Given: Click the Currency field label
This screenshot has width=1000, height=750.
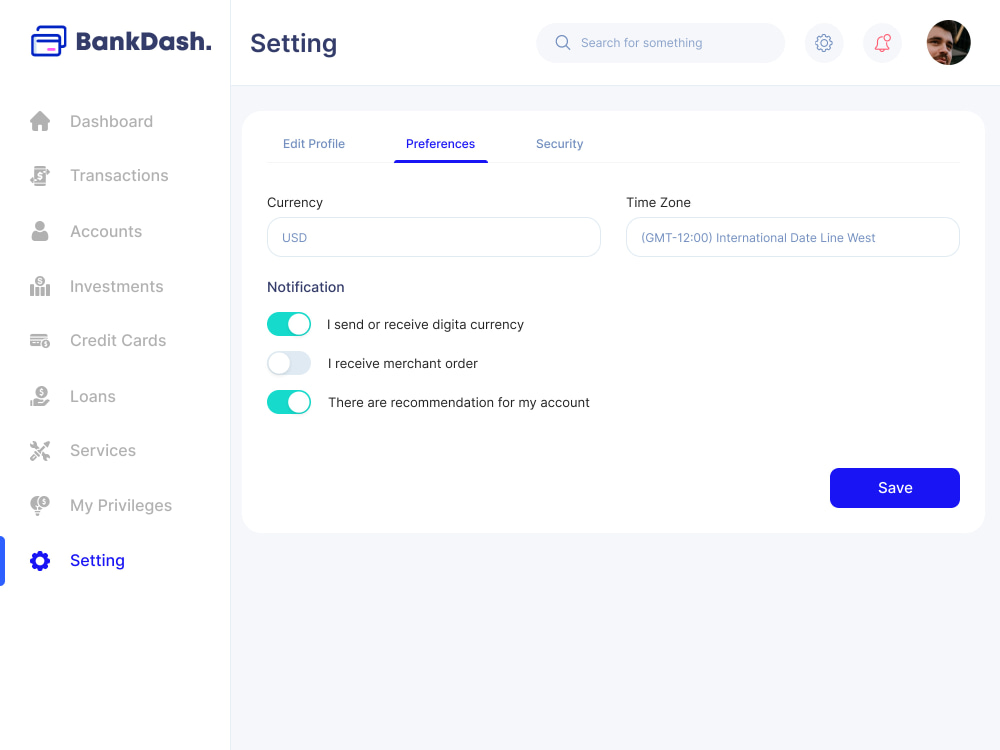Looking at the screenshot, I should [295, 202].
